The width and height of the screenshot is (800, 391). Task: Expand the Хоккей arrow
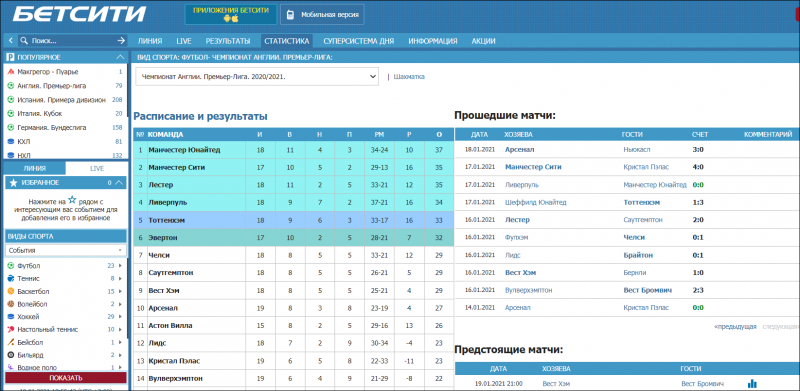click(x=120, y=317)
